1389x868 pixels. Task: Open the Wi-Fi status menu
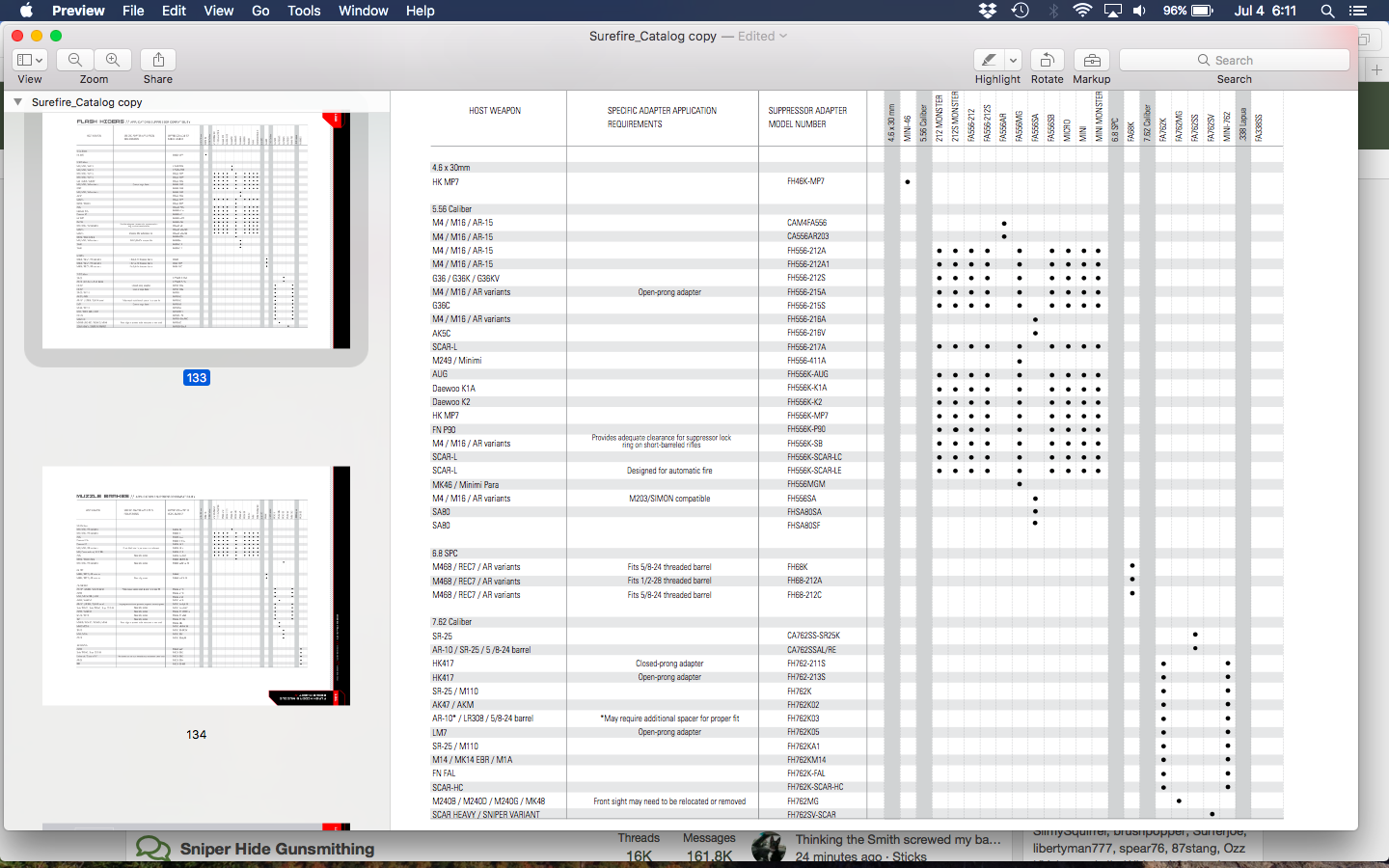pyautogui.click(x=1082, y=11)
